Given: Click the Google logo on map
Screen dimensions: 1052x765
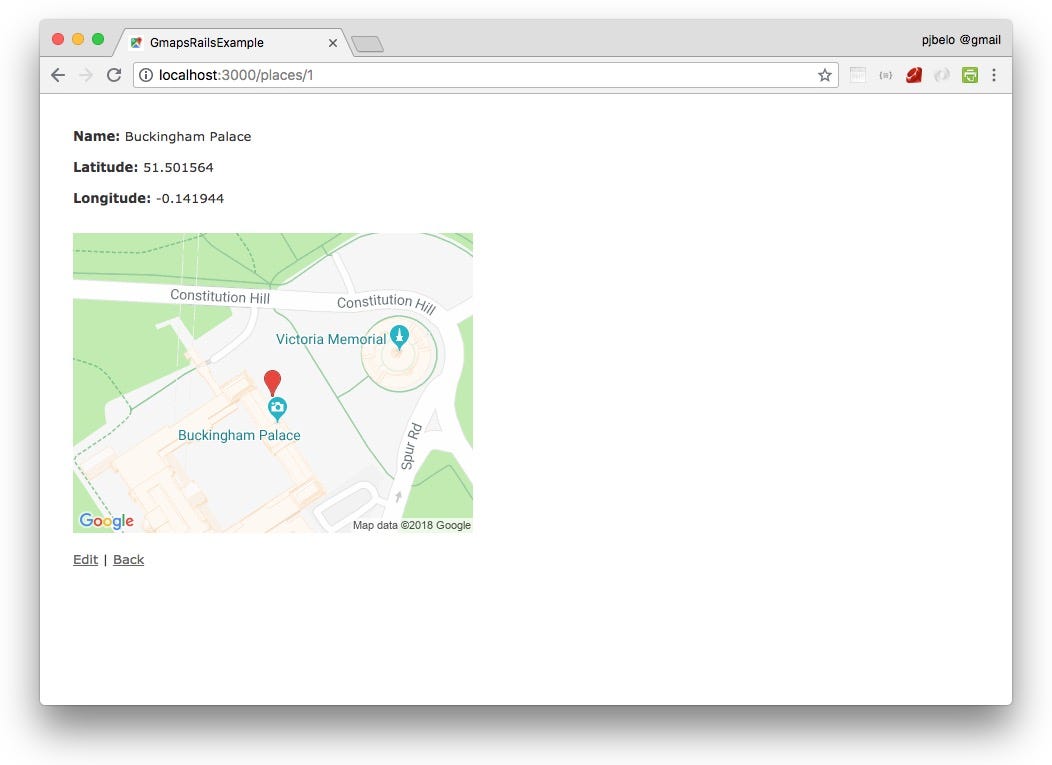Looking at the screenshot, I should coord(106,521).
